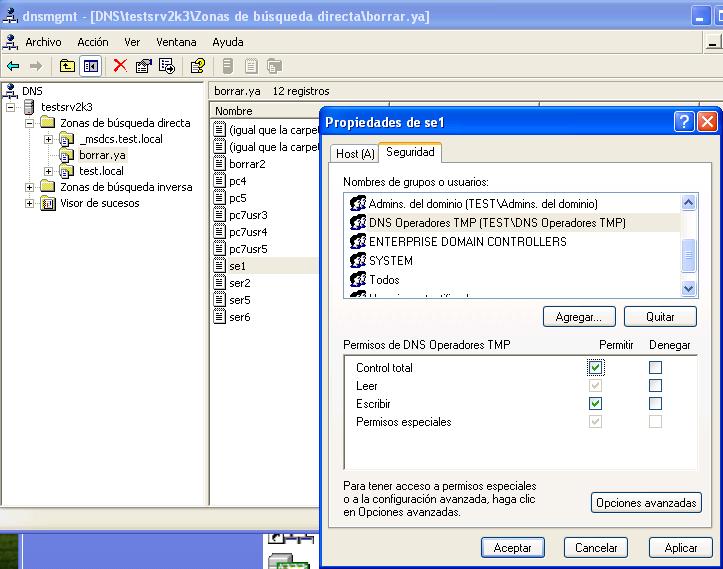Click the pc4 record icon

click(x=219, y=181)
